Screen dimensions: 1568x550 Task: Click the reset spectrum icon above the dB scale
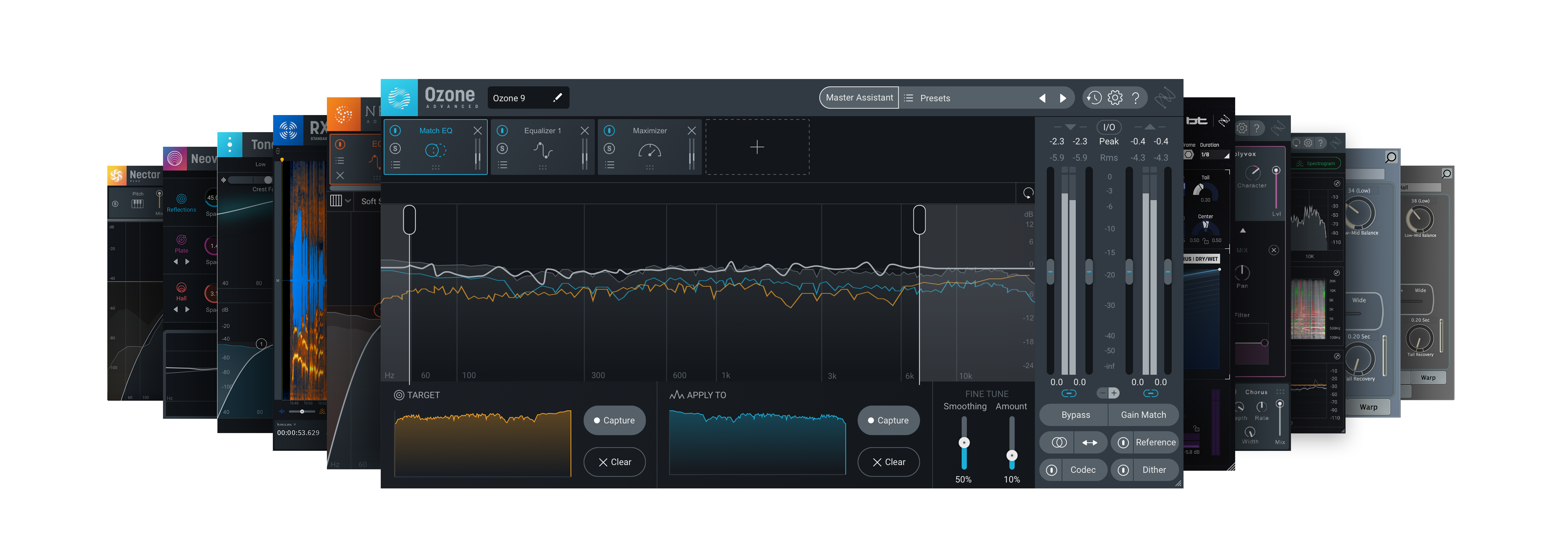point(1028,193)
